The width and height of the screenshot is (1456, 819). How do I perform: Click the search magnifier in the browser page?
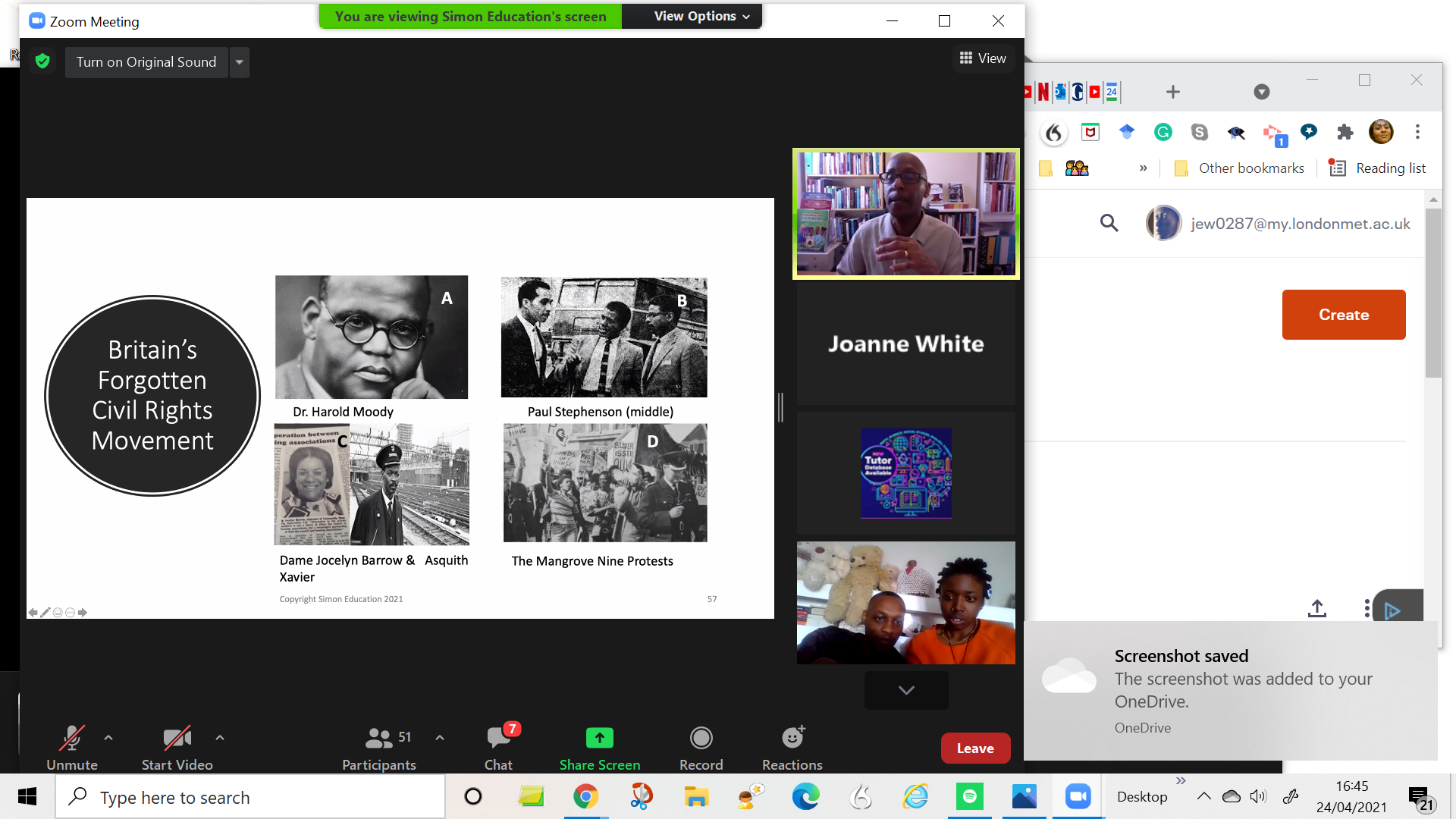(x=1109, y=223)
